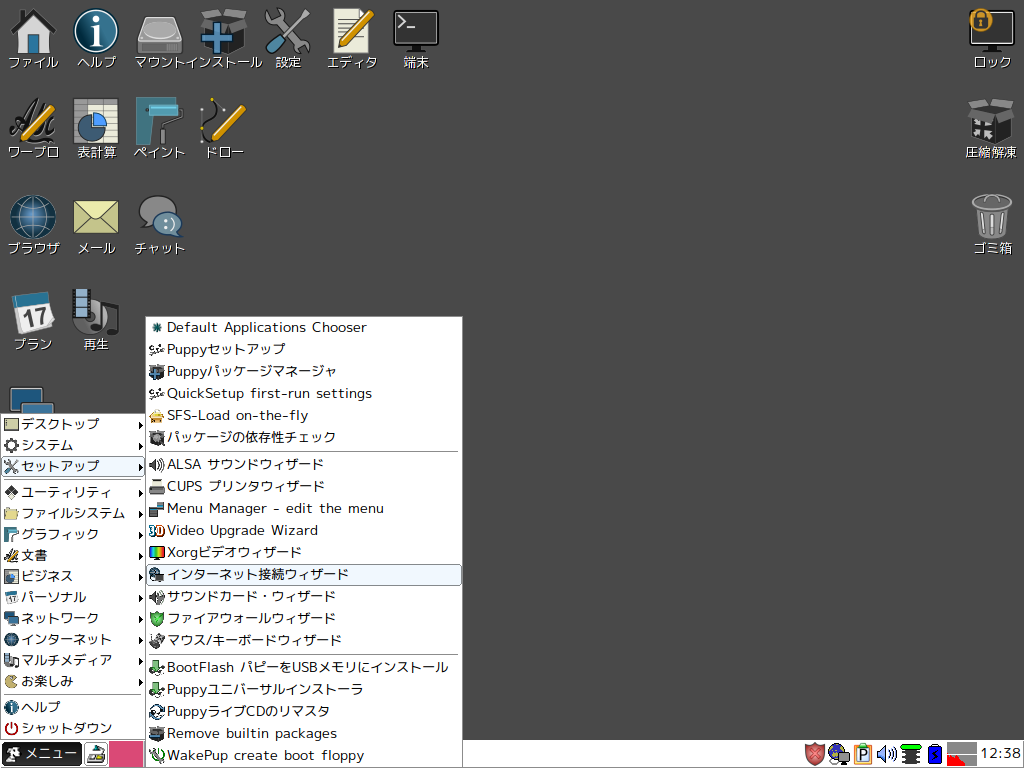1024x768 pixels.
Task: Click the desktop-show taskbar button beside メニュー
Action: (x=96, y=754)
